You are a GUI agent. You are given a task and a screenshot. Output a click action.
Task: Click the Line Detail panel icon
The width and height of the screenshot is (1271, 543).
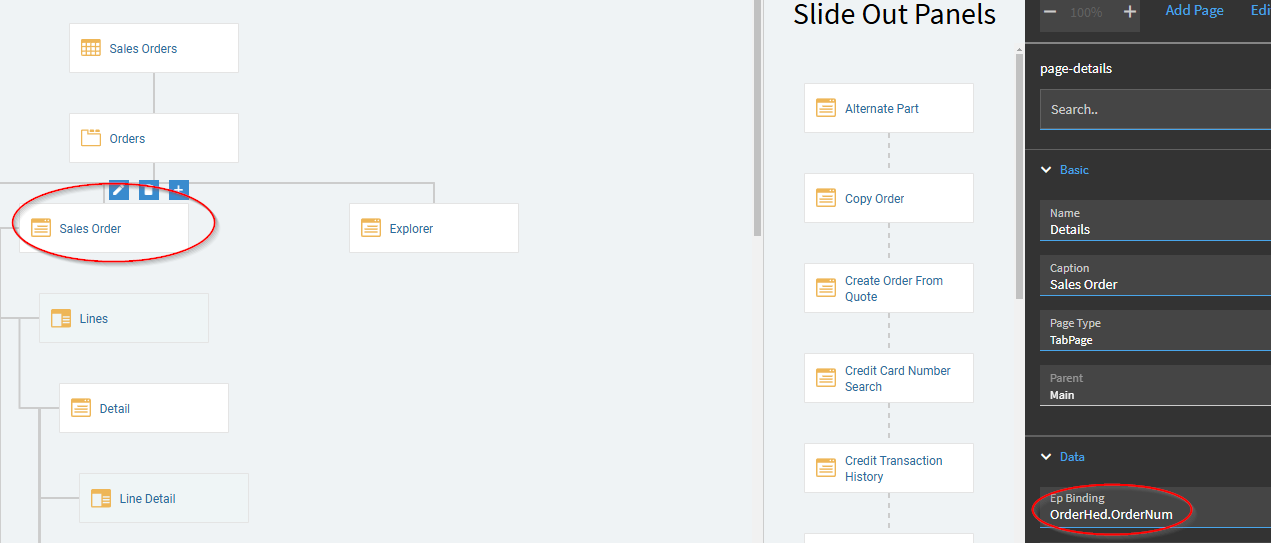[101, 498]
